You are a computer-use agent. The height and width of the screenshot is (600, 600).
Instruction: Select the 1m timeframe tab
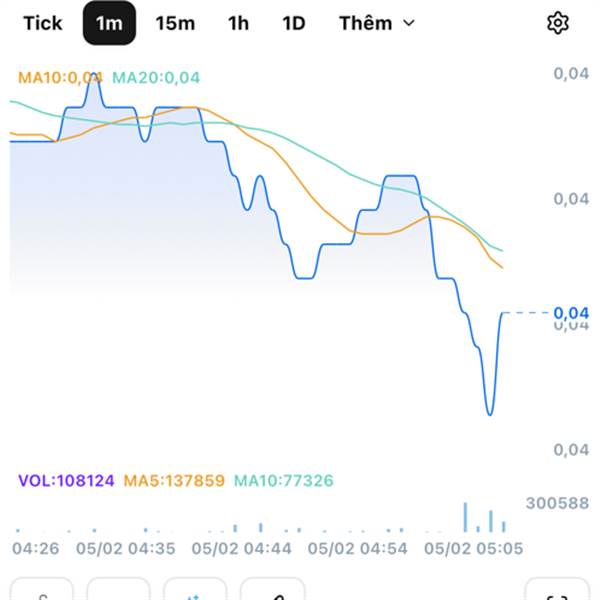pos(109,23)
